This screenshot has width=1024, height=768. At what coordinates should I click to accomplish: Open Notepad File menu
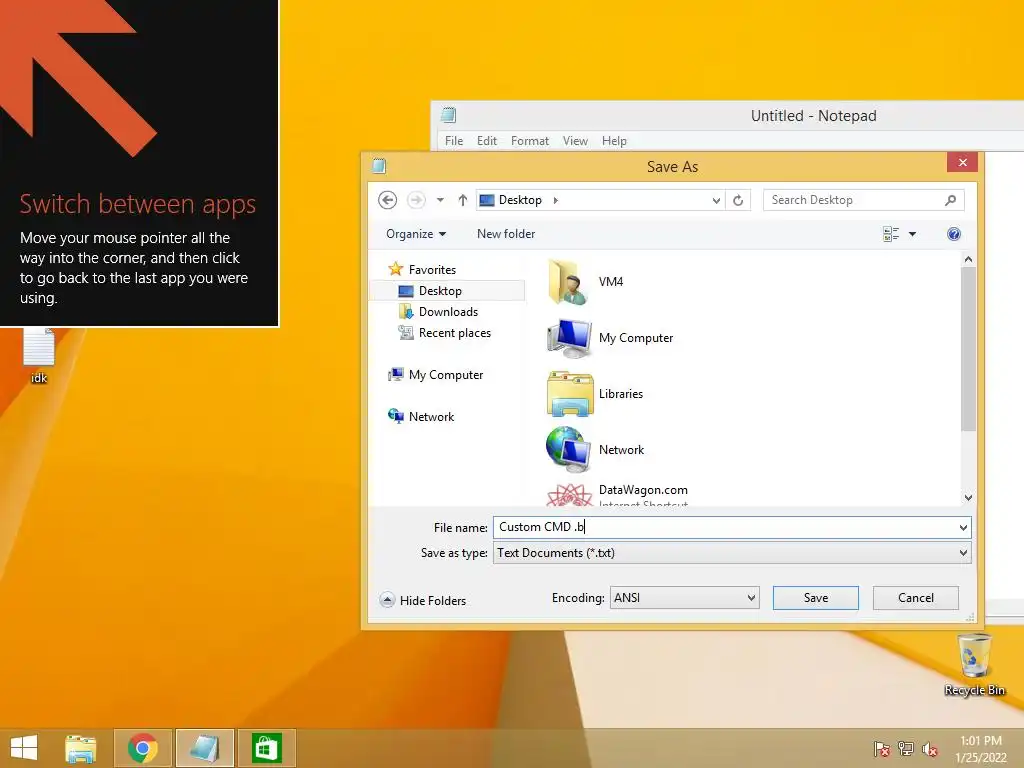click(454, 140)
